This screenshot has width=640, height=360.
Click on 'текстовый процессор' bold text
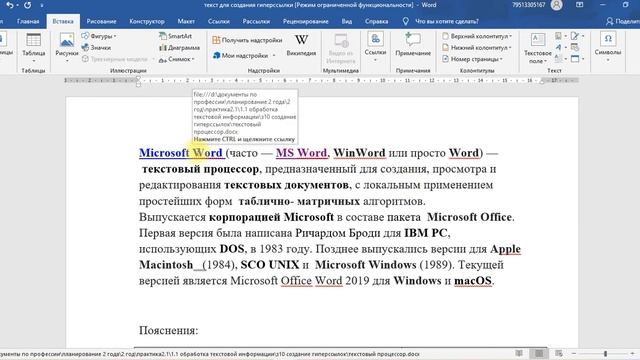click(x=200, y=169)
